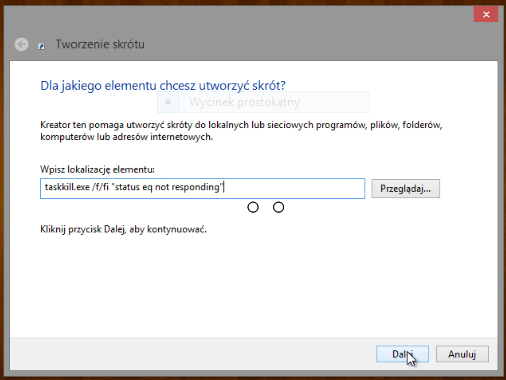Click heading 'Dla jakiego elementu chcesz utworzyć skrót?'
The height and width of the screenshot is (380, 506).
163,86
